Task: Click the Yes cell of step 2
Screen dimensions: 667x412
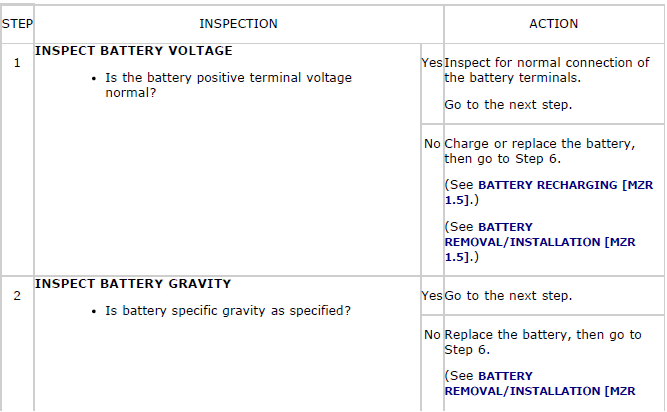Action: click(432, 296)
